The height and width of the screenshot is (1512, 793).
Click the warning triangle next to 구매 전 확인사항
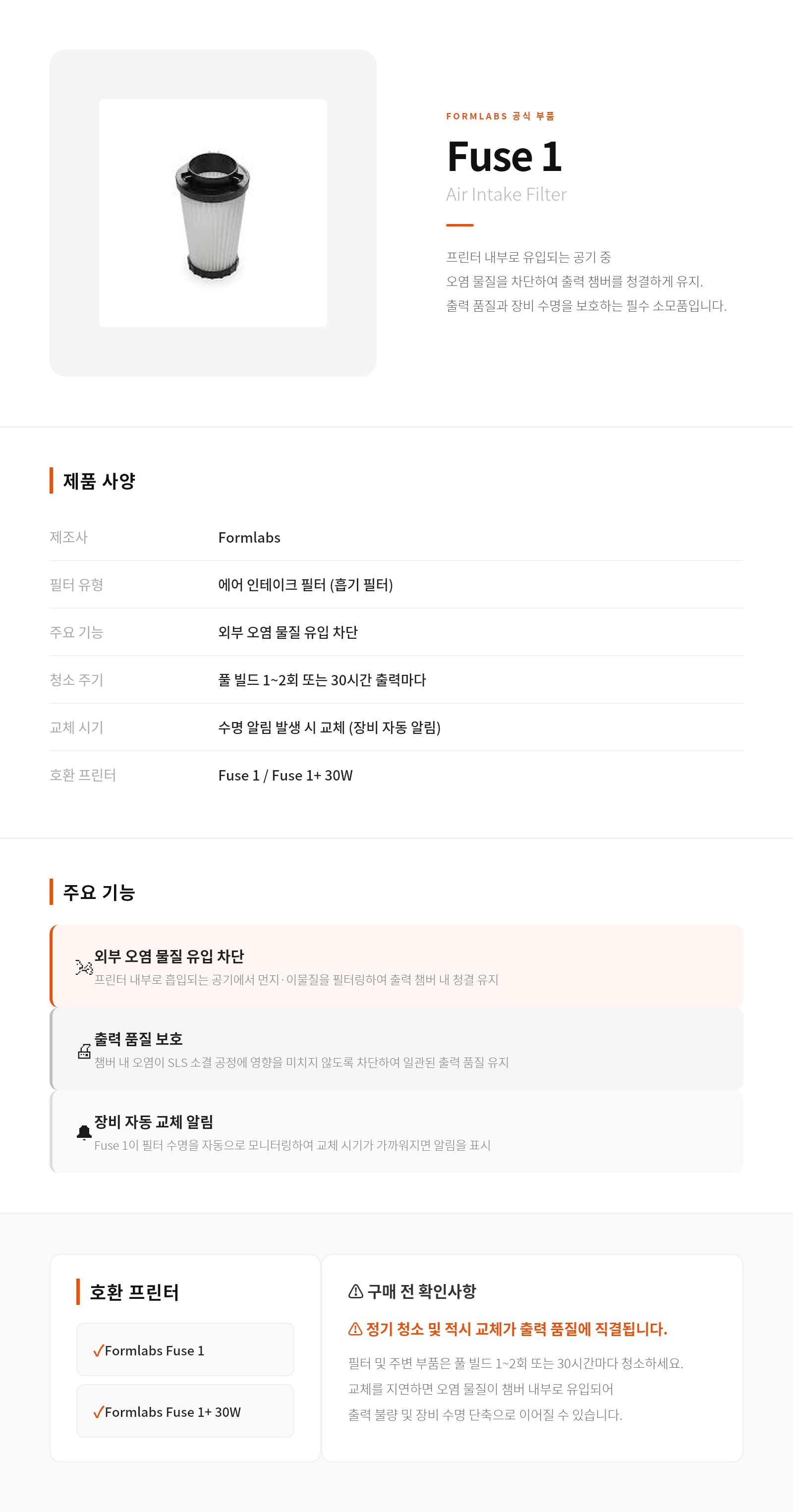tap(355, 1291)
